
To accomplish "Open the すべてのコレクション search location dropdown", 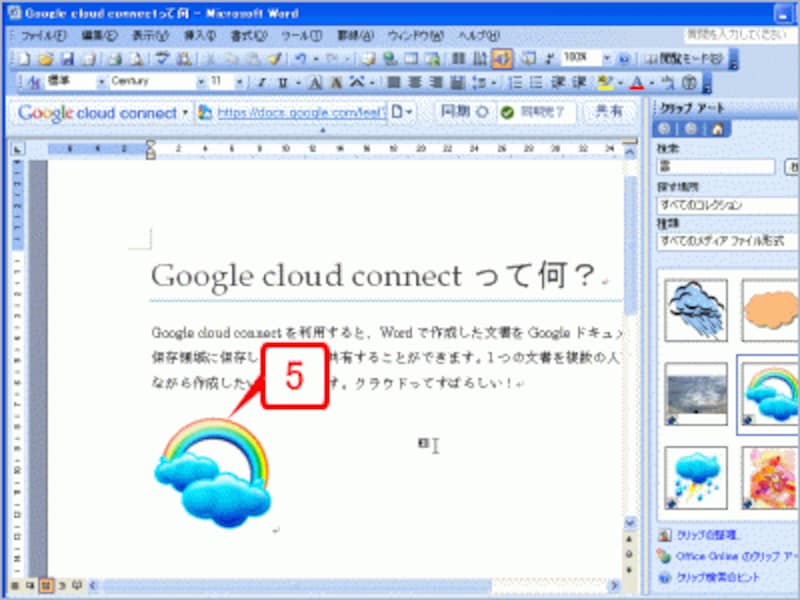I will point(729,205).
